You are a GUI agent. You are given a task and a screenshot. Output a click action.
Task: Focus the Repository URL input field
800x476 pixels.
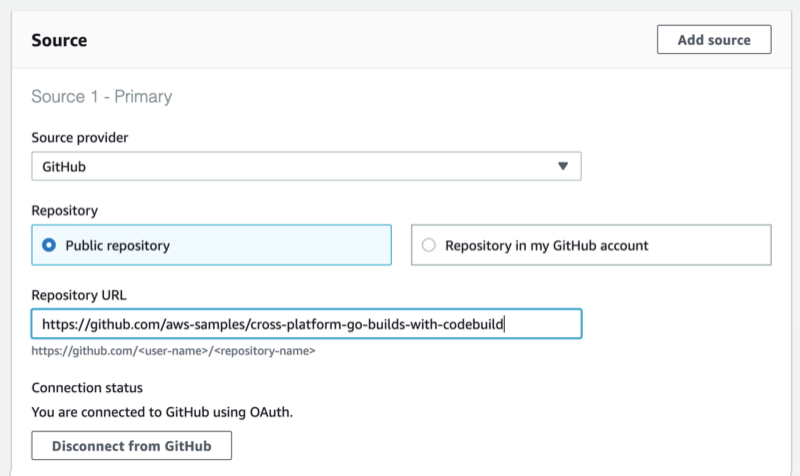[x=306, y=325]
